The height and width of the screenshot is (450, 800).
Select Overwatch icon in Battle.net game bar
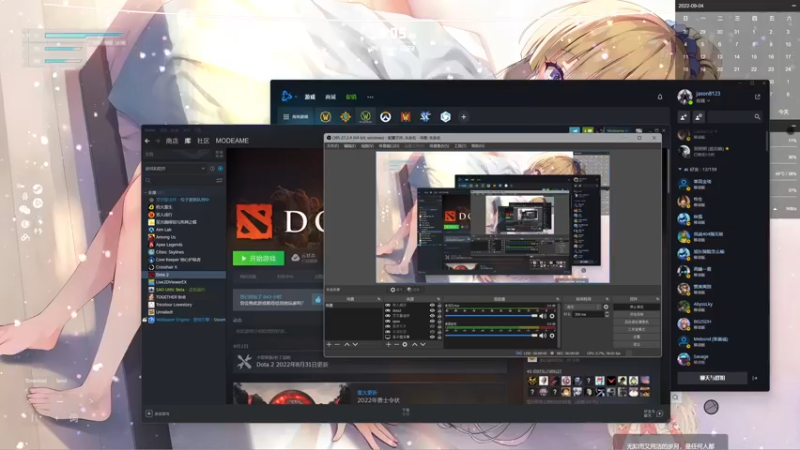pos(385,117)
